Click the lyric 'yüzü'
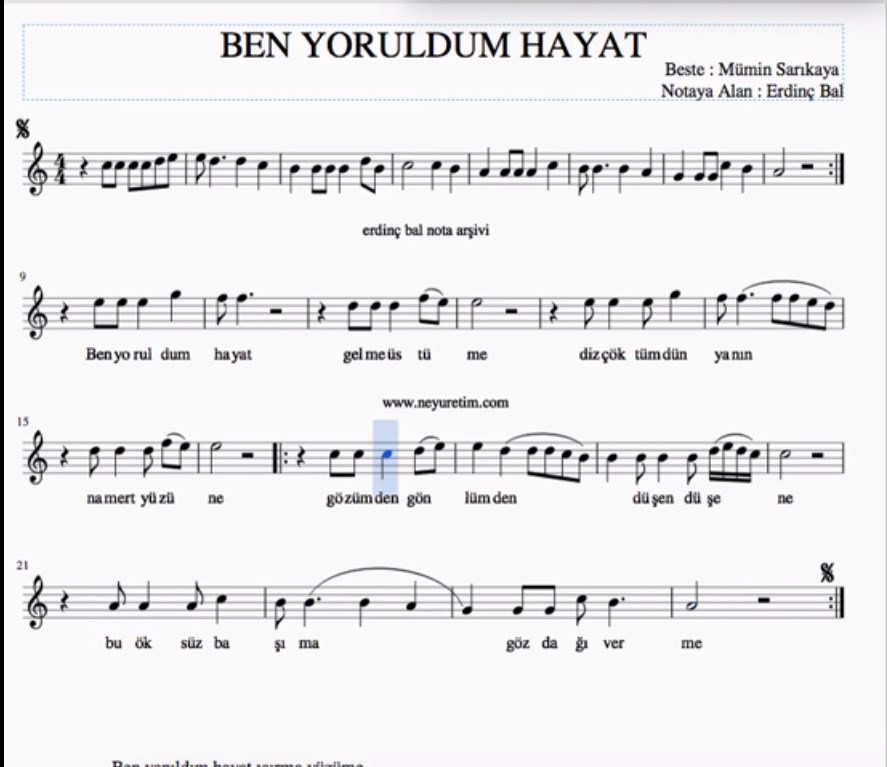887x767 pixels. [x=157, y=498]
